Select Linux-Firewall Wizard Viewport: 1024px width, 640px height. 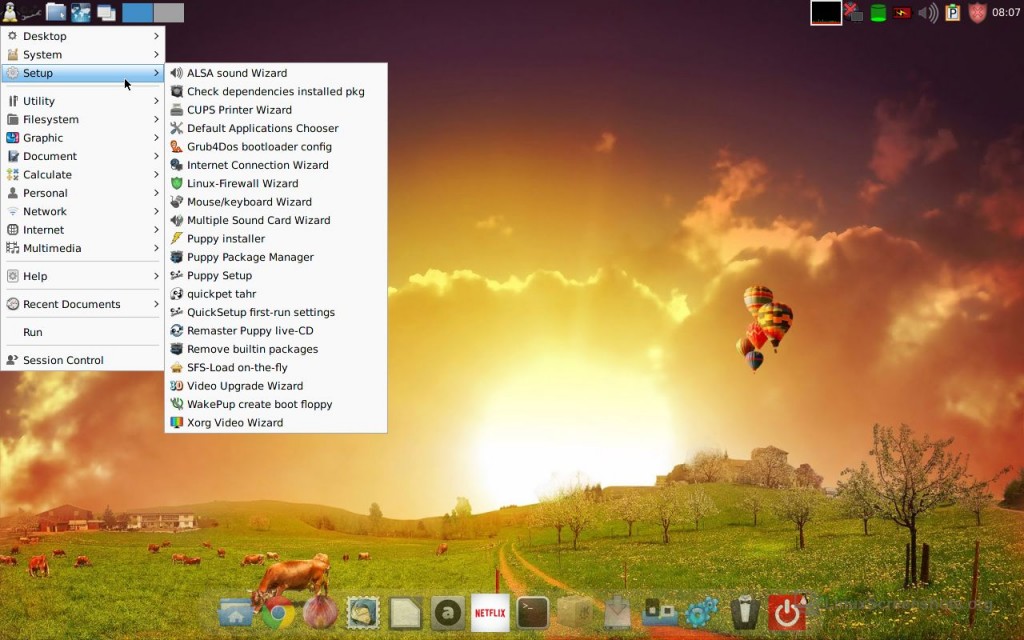pyautogui.click(x=242, y=183)
